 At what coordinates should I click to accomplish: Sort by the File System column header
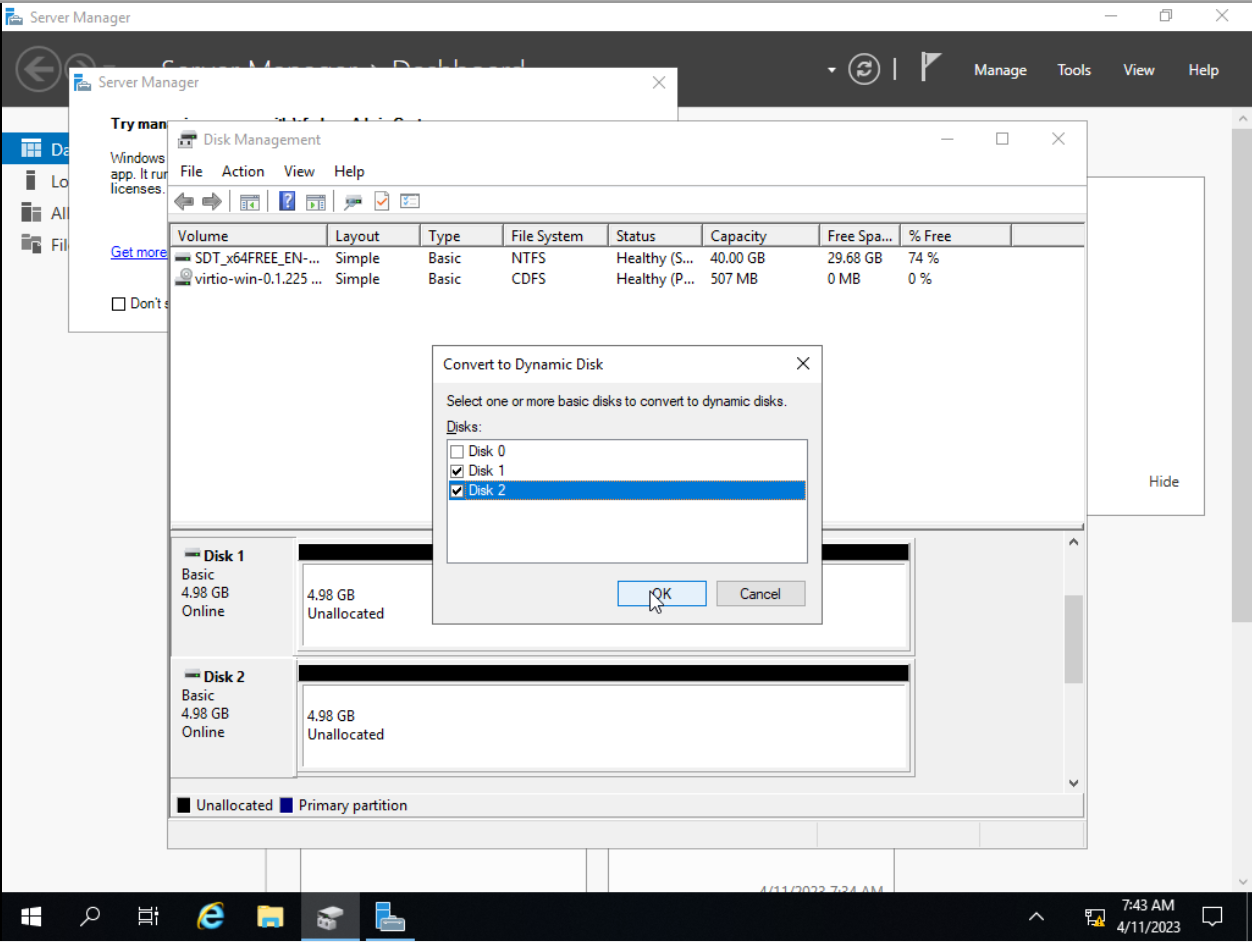556,236
